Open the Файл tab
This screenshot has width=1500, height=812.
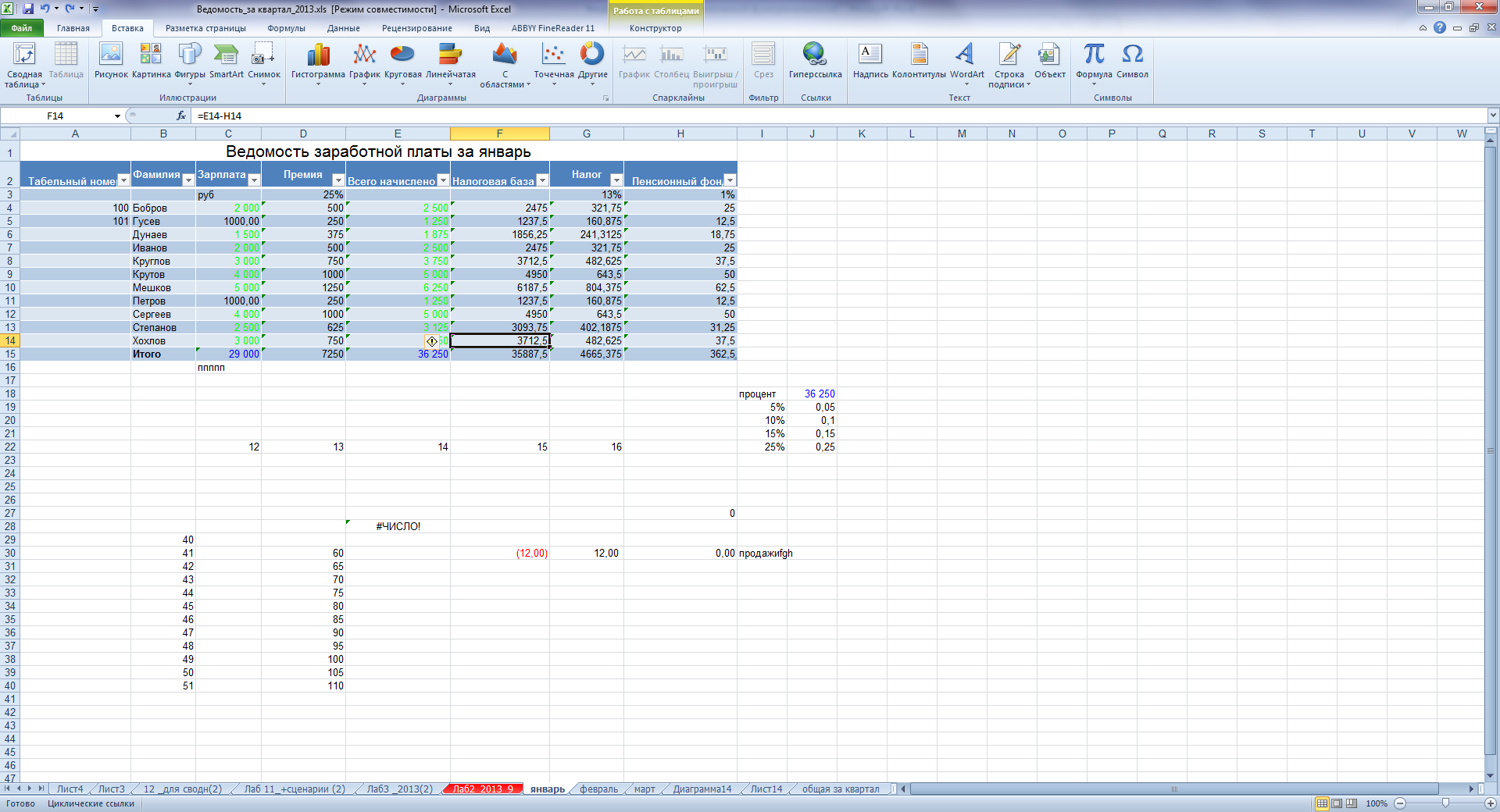point(22,28)
